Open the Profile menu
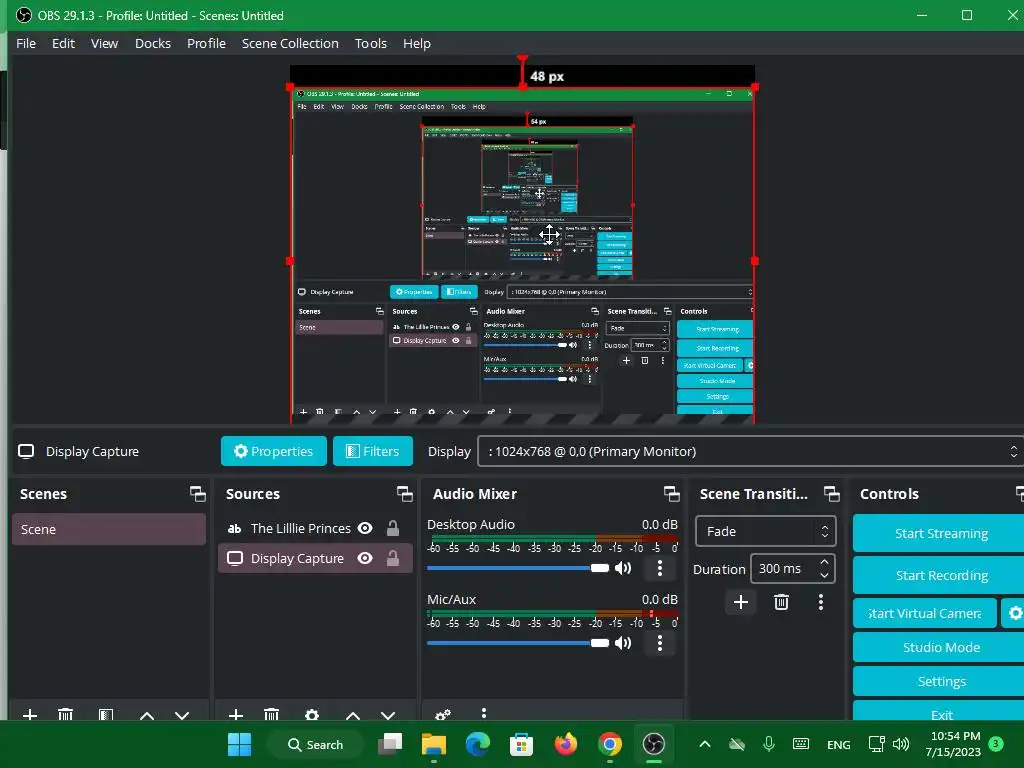The width and height of the screenshot is (1024, 768). pos(206,43)
